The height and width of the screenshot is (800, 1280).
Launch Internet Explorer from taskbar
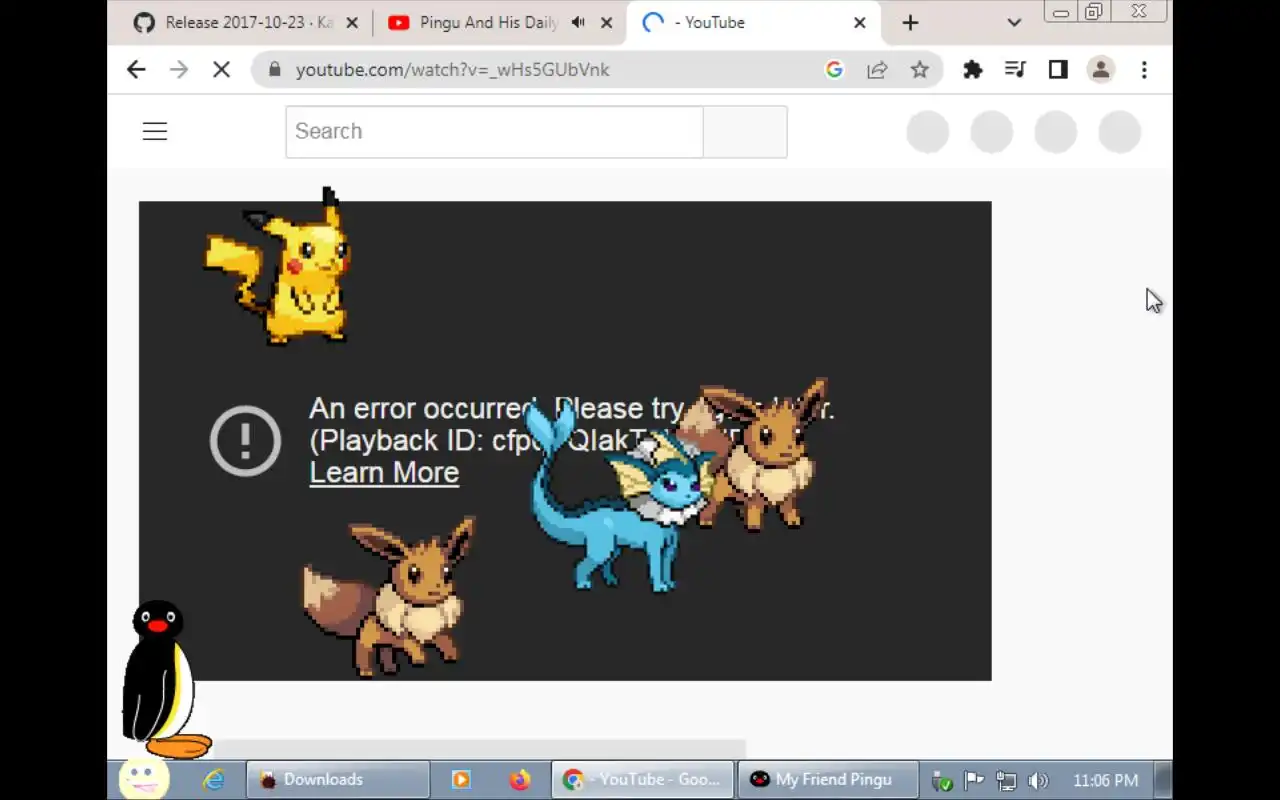[213, 780]
